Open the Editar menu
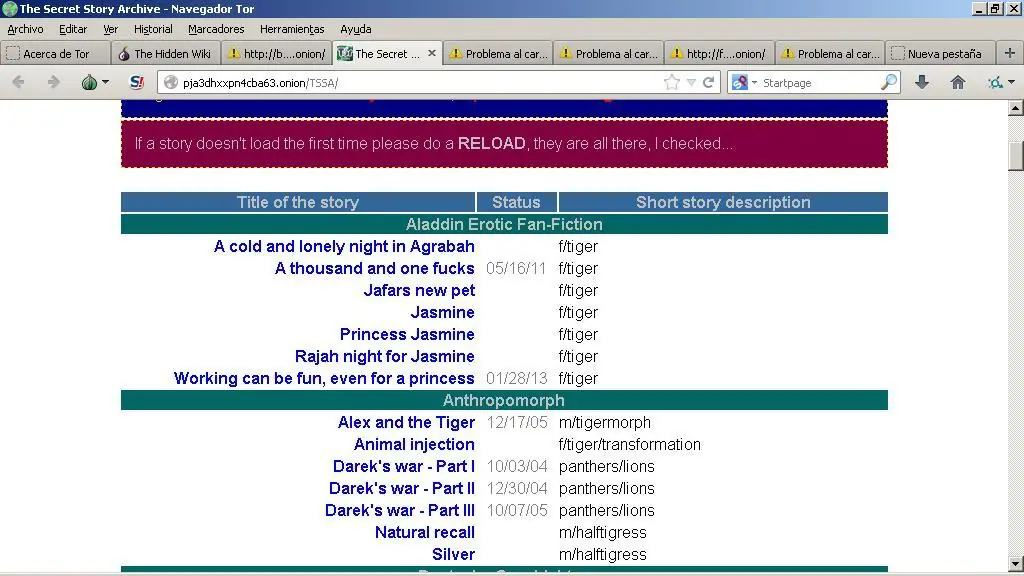The height and width of the screenshot is (576, 1024). click(x=72, y=29)
